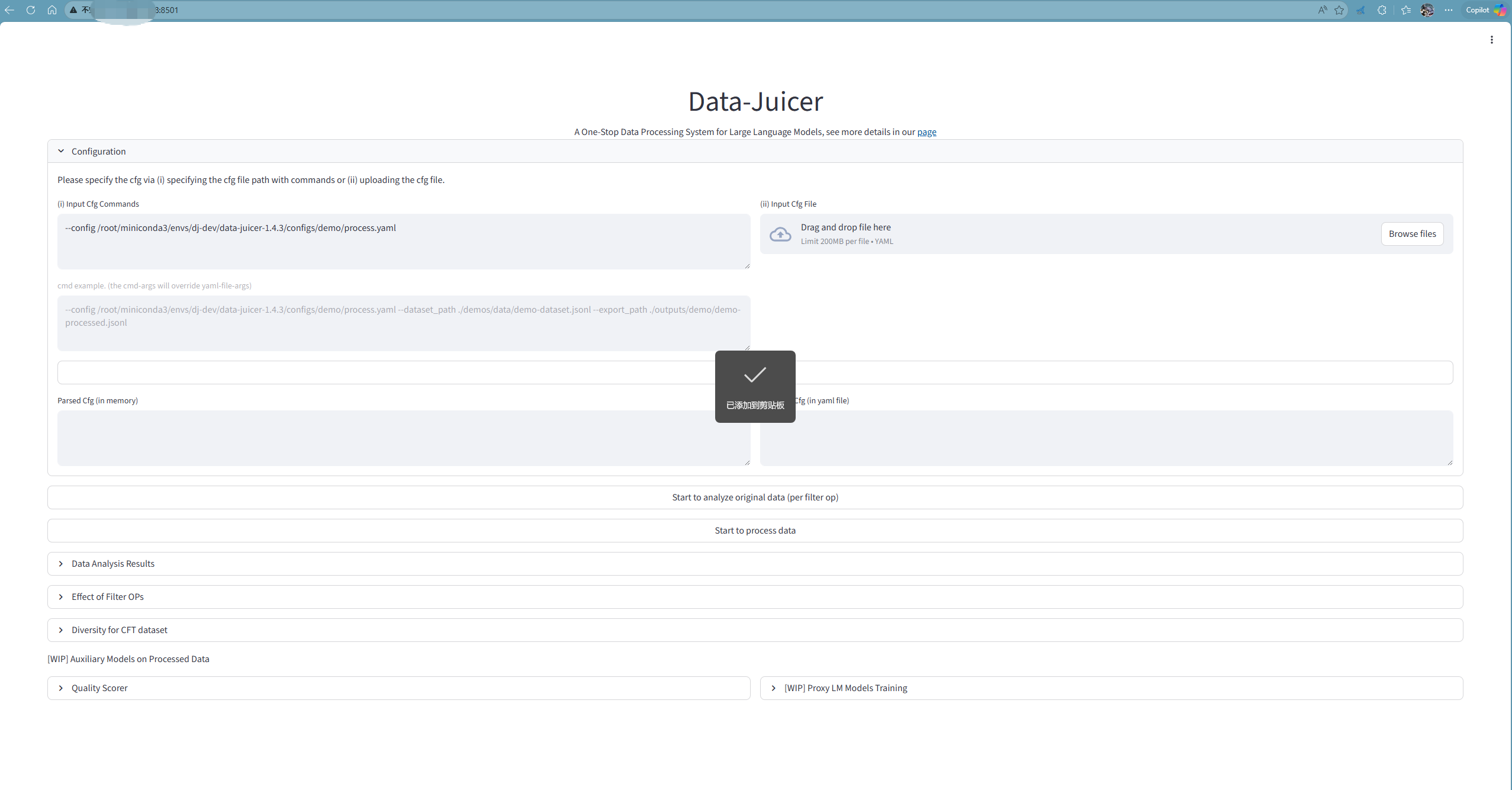The width and height of the screenshot is (1512, 790).
Task: Click the add to favorites star
Action: coord(1339,10)
